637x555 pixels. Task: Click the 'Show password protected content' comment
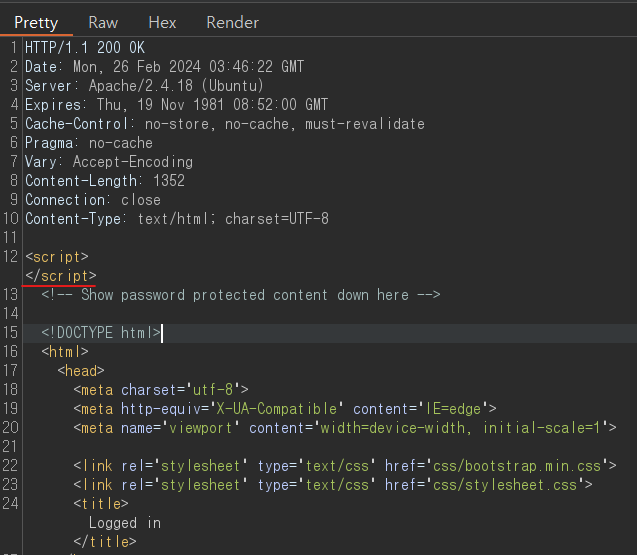coord(240,295)
